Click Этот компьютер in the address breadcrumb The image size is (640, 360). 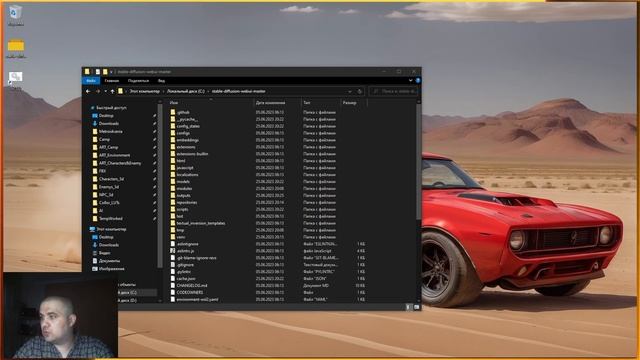[145, 91]
